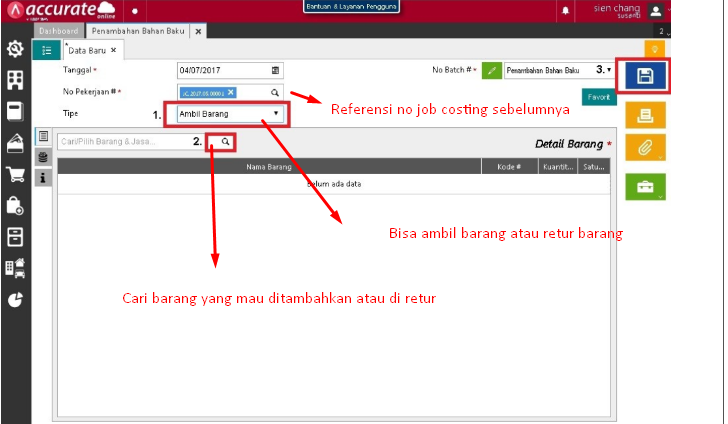Viewport: 728px width, 424px height.
Task: Click the search icon in No Pekerjaan field
Action: [275, 93]
